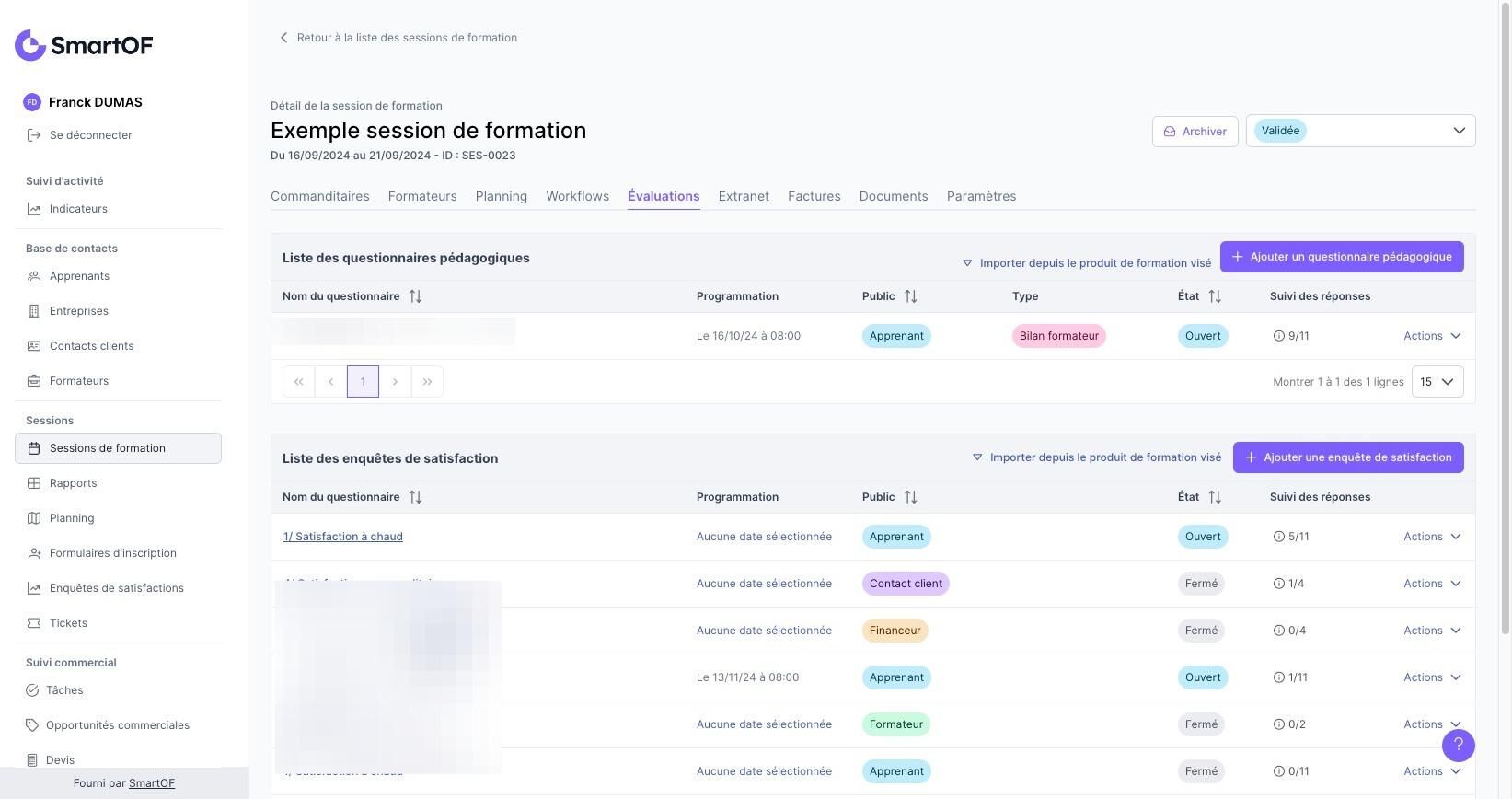Click the Opportunités commerciales tag icon

click(x=32, y=725)
